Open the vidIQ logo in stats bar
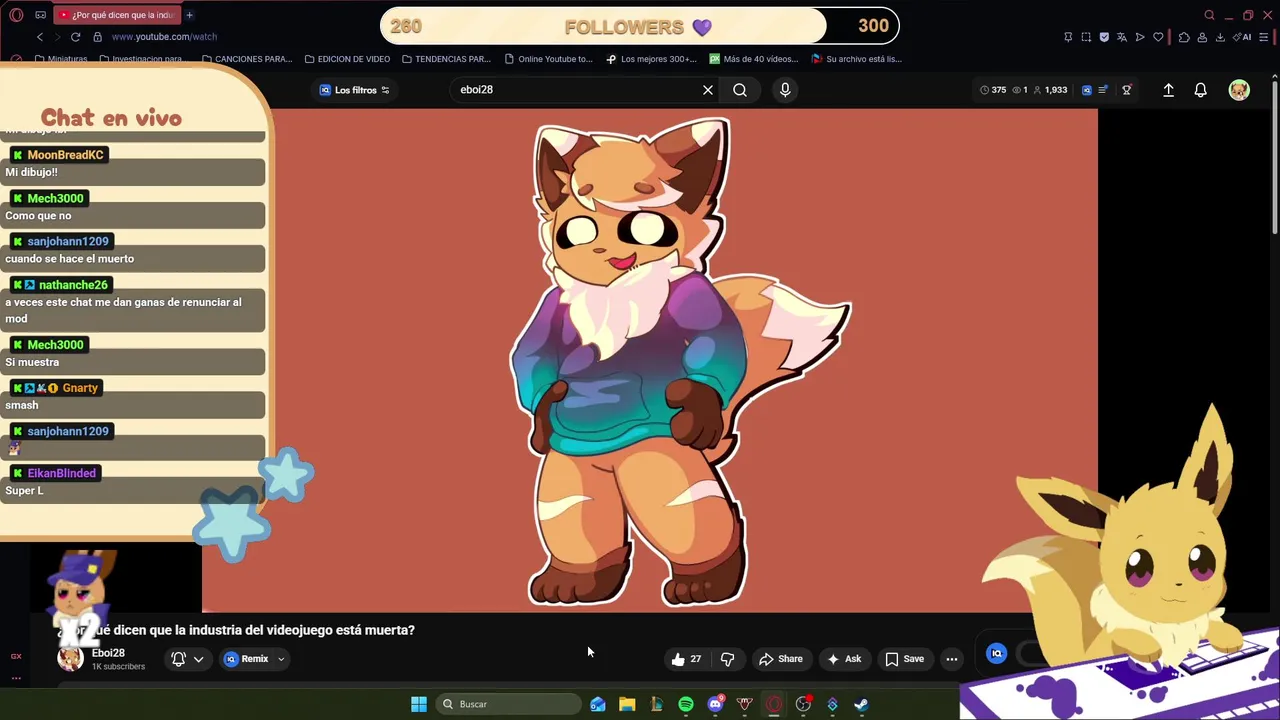 (x=1087, y=90)
